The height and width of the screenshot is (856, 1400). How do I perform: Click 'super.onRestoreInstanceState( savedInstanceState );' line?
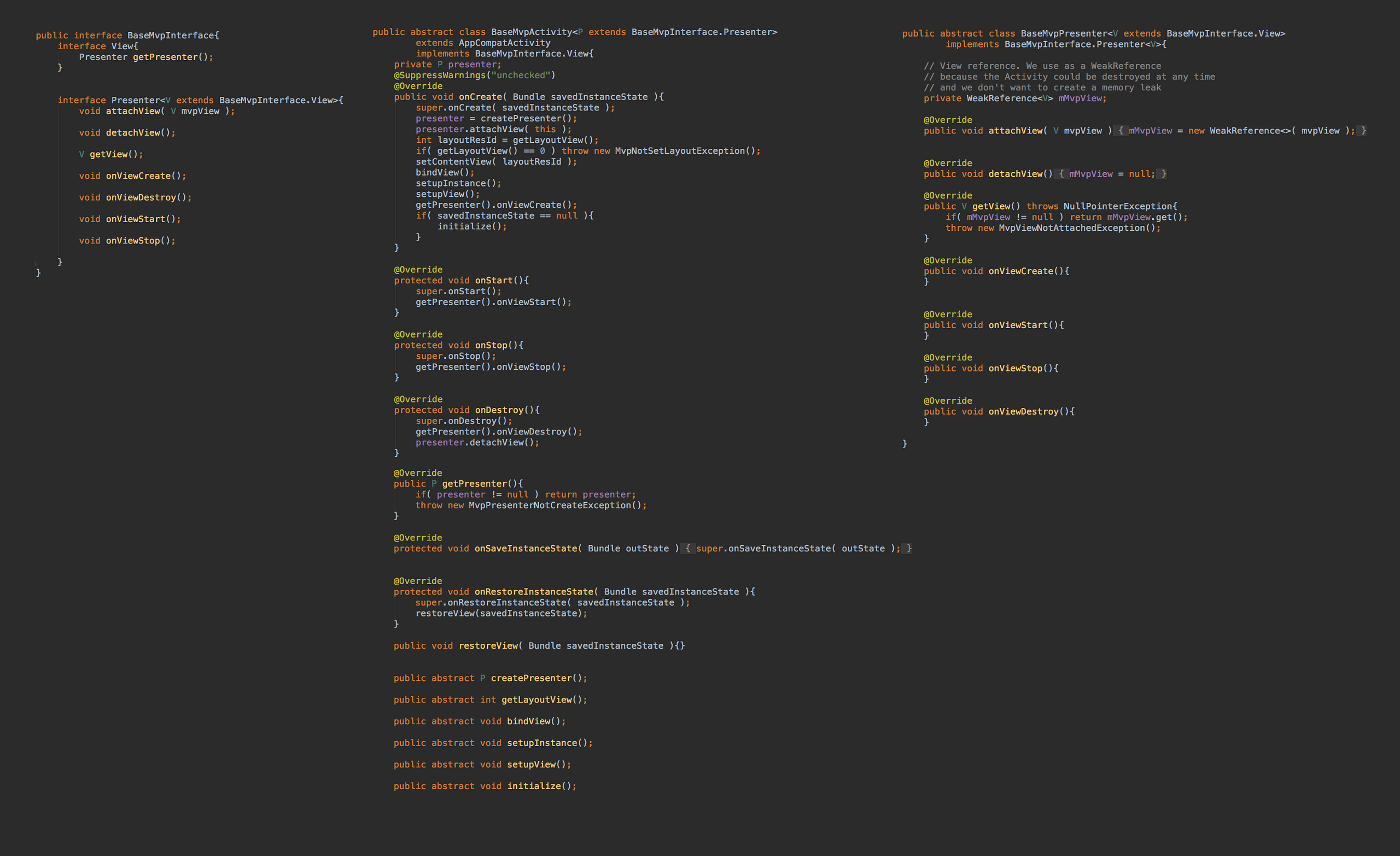[x=553, y=603]
